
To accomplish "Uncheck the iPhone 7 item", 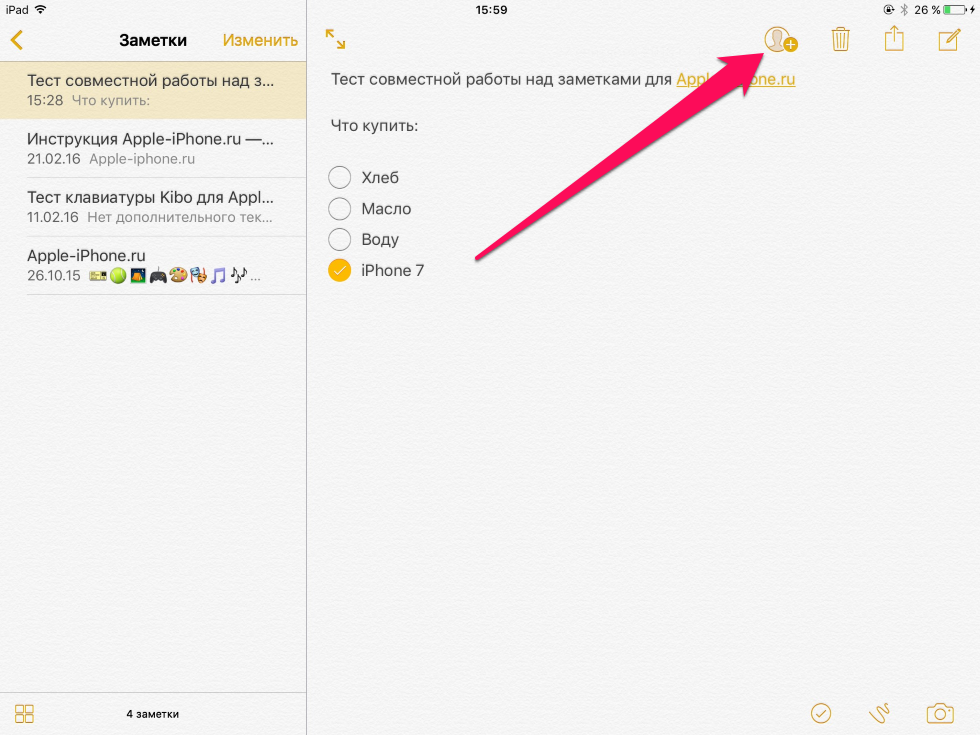I will coord(340,271).
